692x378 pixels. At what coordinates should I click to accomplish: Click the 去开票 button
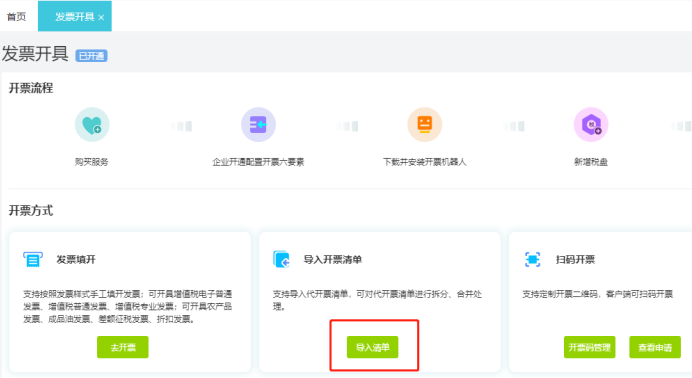(123, 347)
